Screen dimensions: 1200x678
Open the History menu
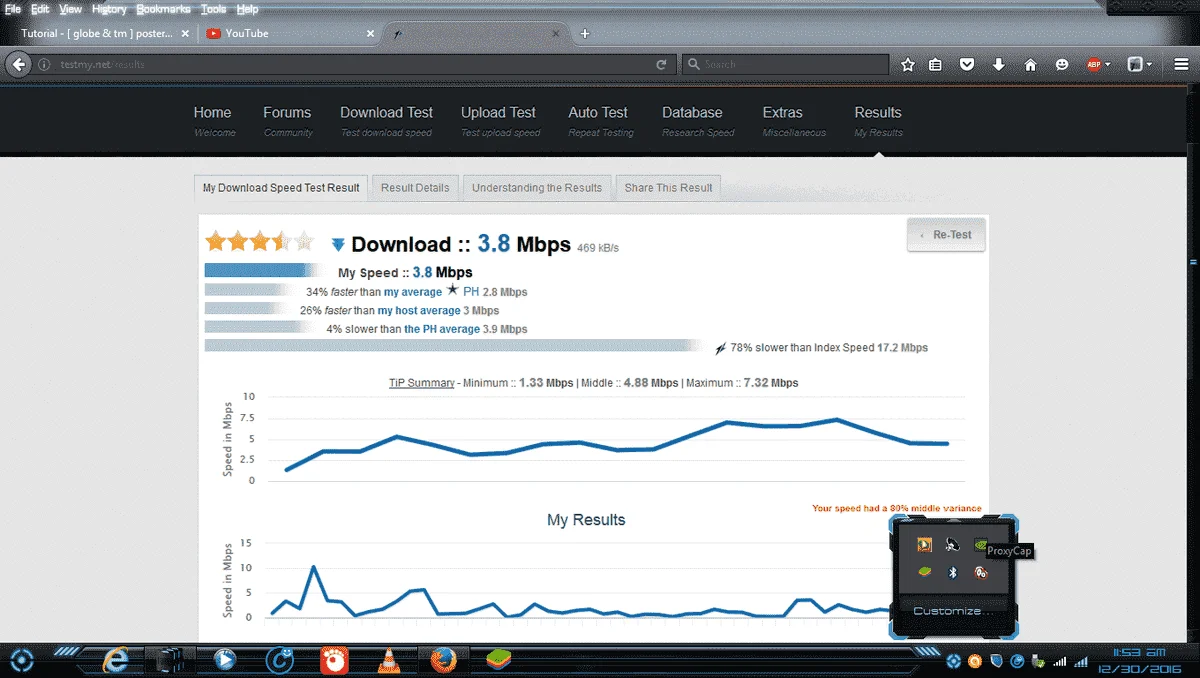[109, 9]
